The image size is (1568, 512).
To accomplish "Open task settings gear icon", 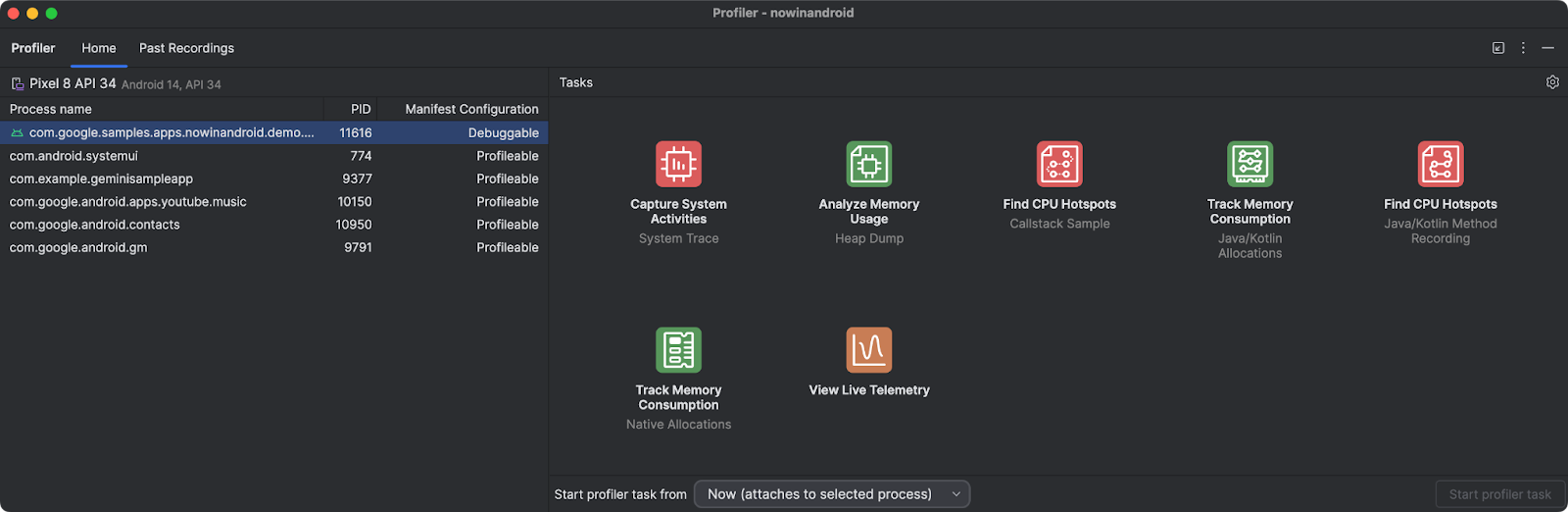I will tap(1552, 82).
